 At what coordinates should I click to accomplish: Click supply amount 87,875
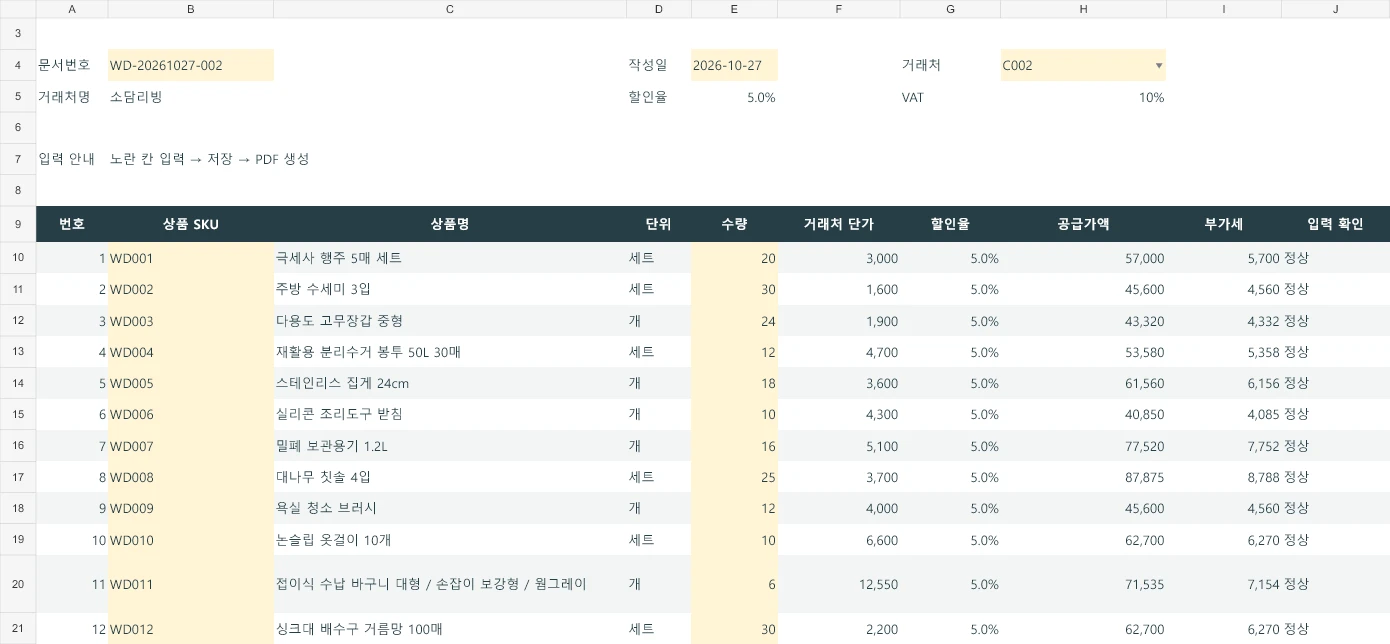pyautogui.click(x=1144, y=477)
